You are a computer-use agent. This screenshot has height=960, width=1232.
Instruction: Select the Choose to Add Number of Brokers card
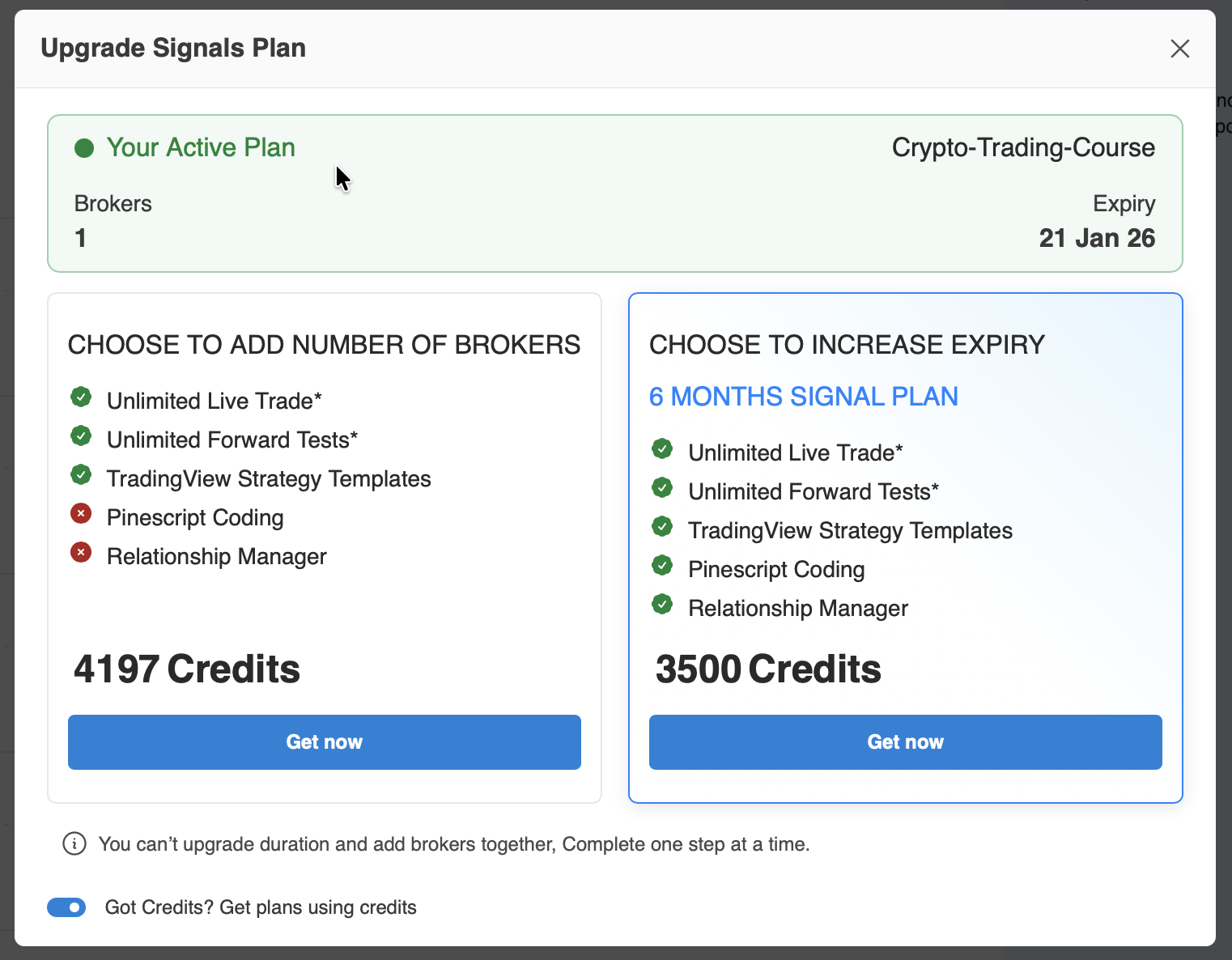coord(324,615)
